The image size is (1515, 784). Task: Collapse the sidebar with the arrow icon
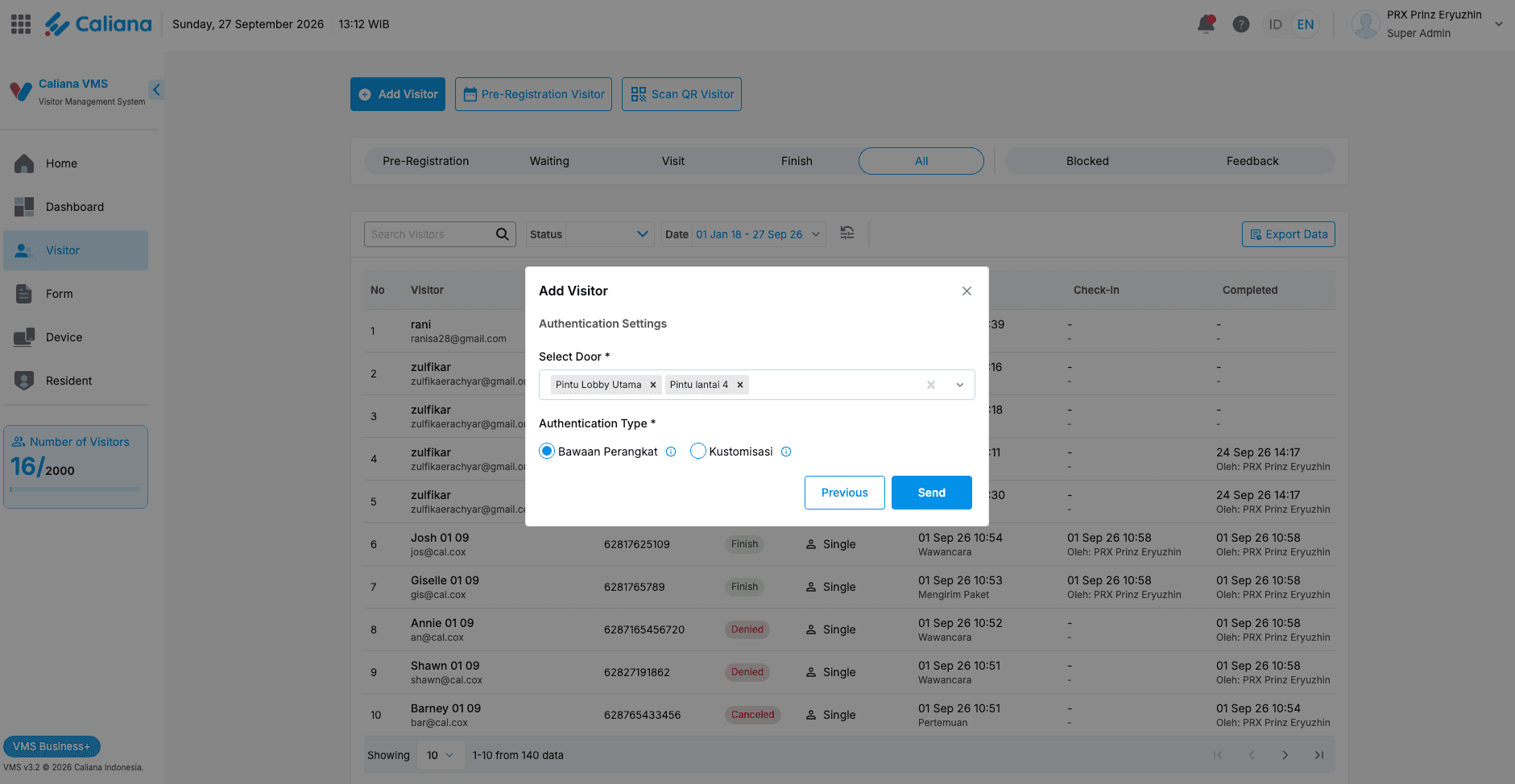pyautogui.click(x=156, y=89)
